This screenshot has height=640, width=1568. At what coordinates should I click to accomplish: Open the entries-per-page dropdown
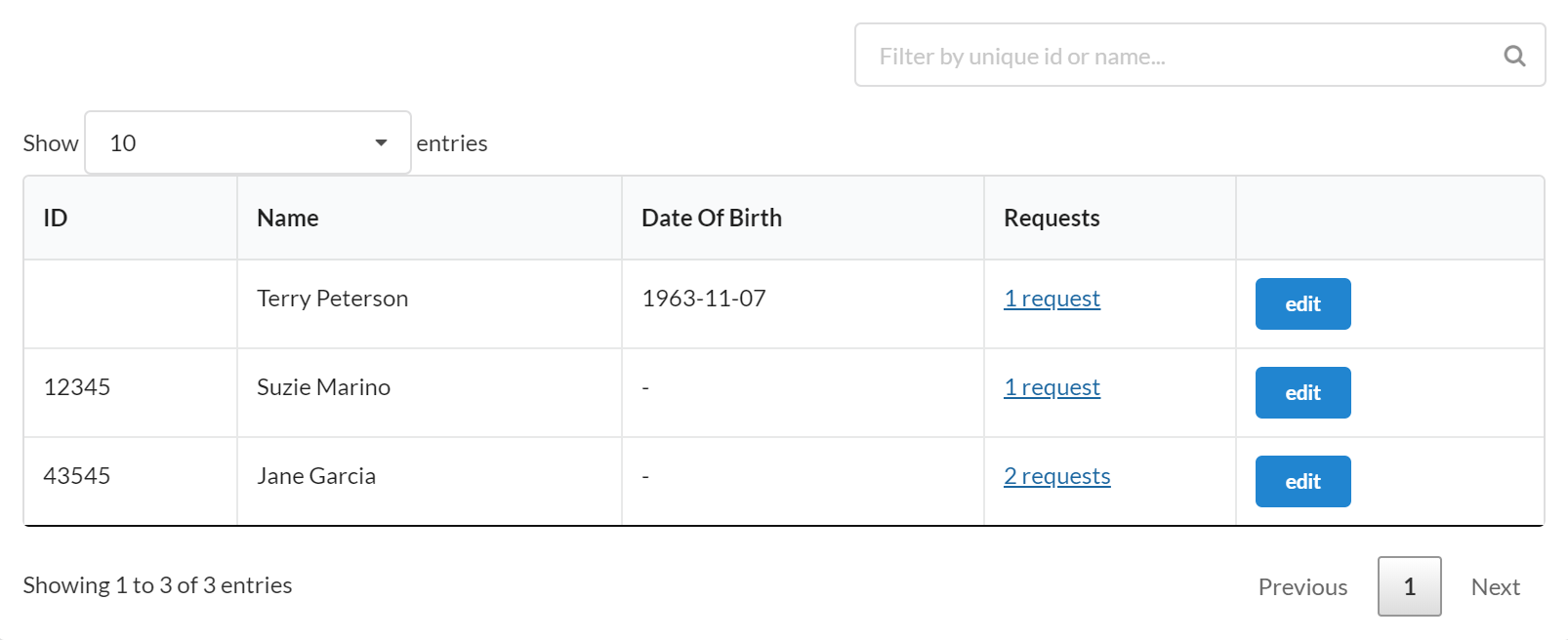pos(248,143)
